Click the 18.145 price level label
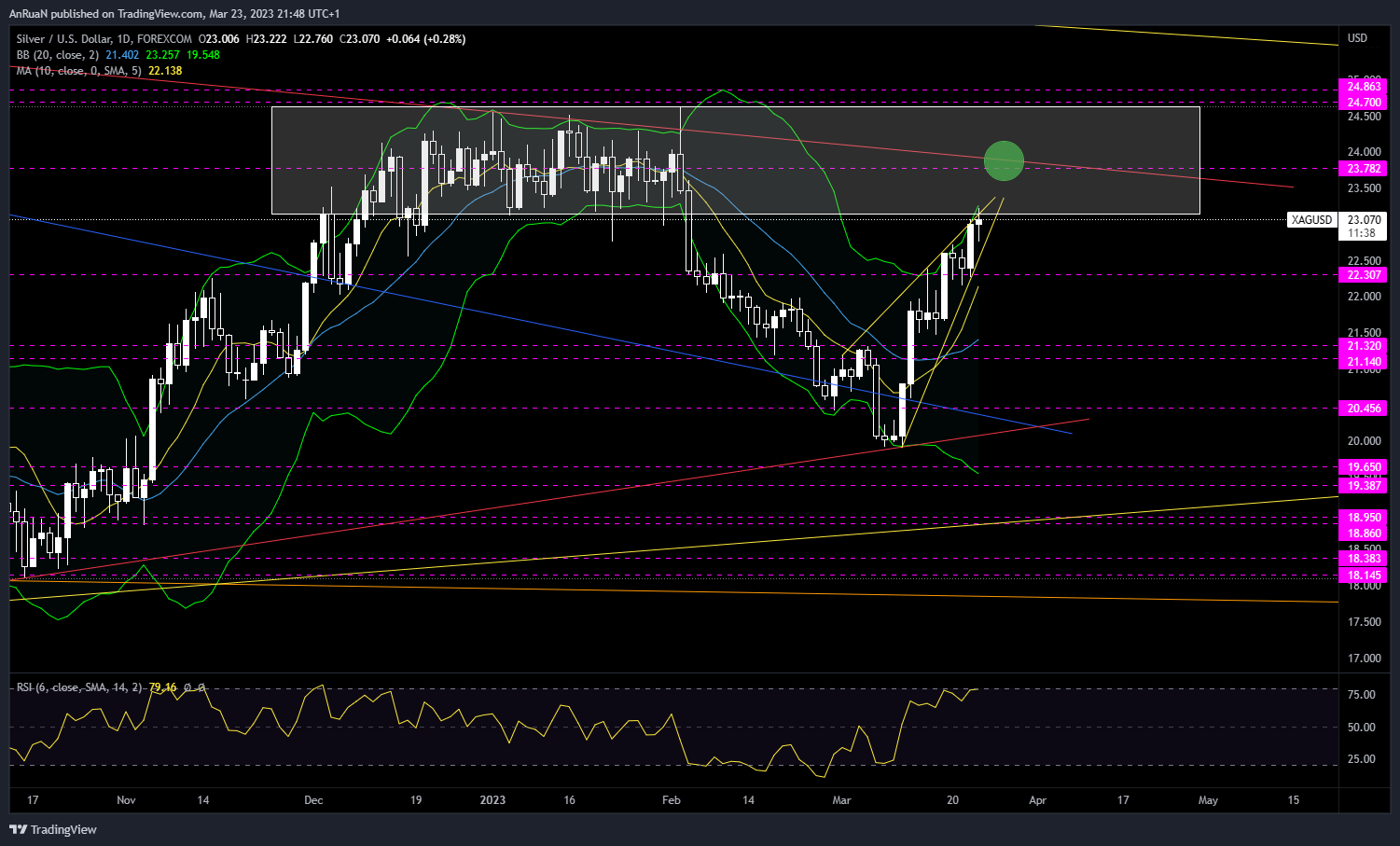 1365,576
